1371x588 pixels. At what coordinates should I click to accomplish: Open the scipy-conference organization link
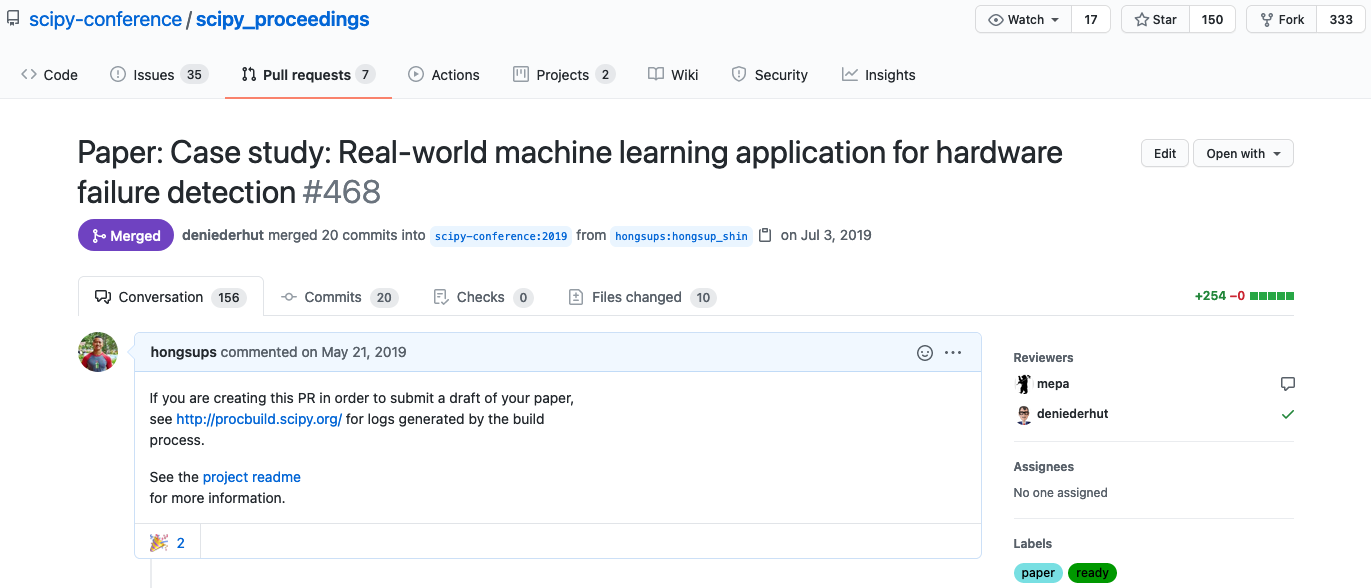[x=105, y=20]
